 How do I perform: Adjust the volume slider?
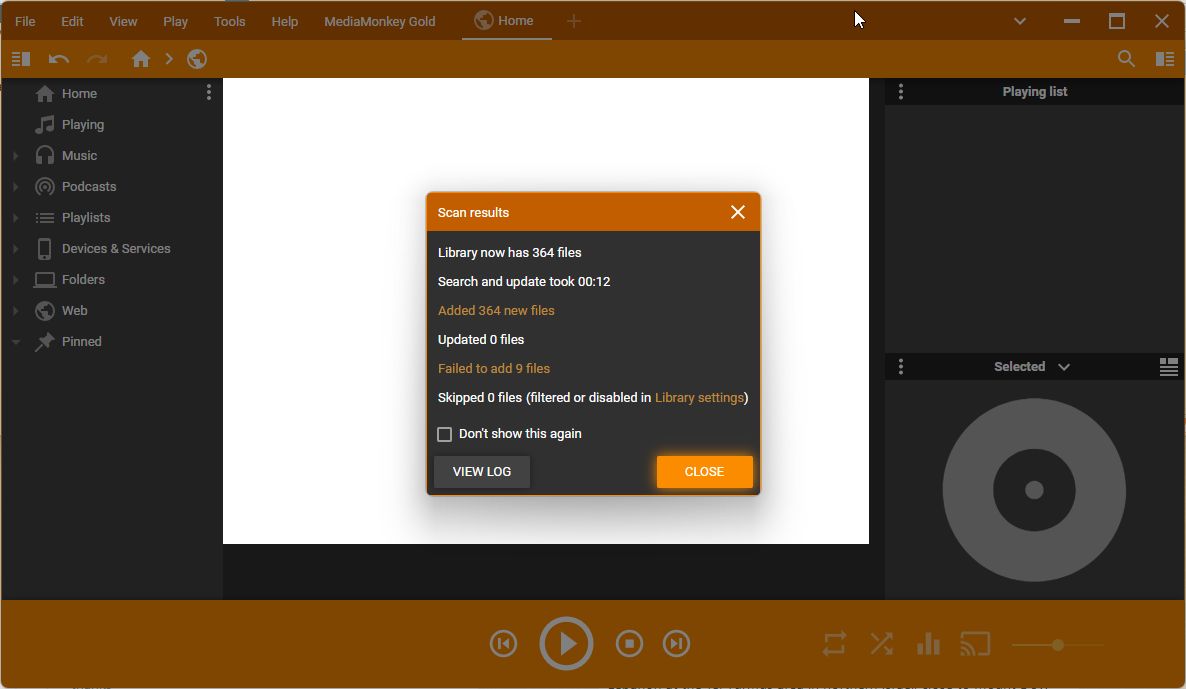click(x=1057, y=645)
